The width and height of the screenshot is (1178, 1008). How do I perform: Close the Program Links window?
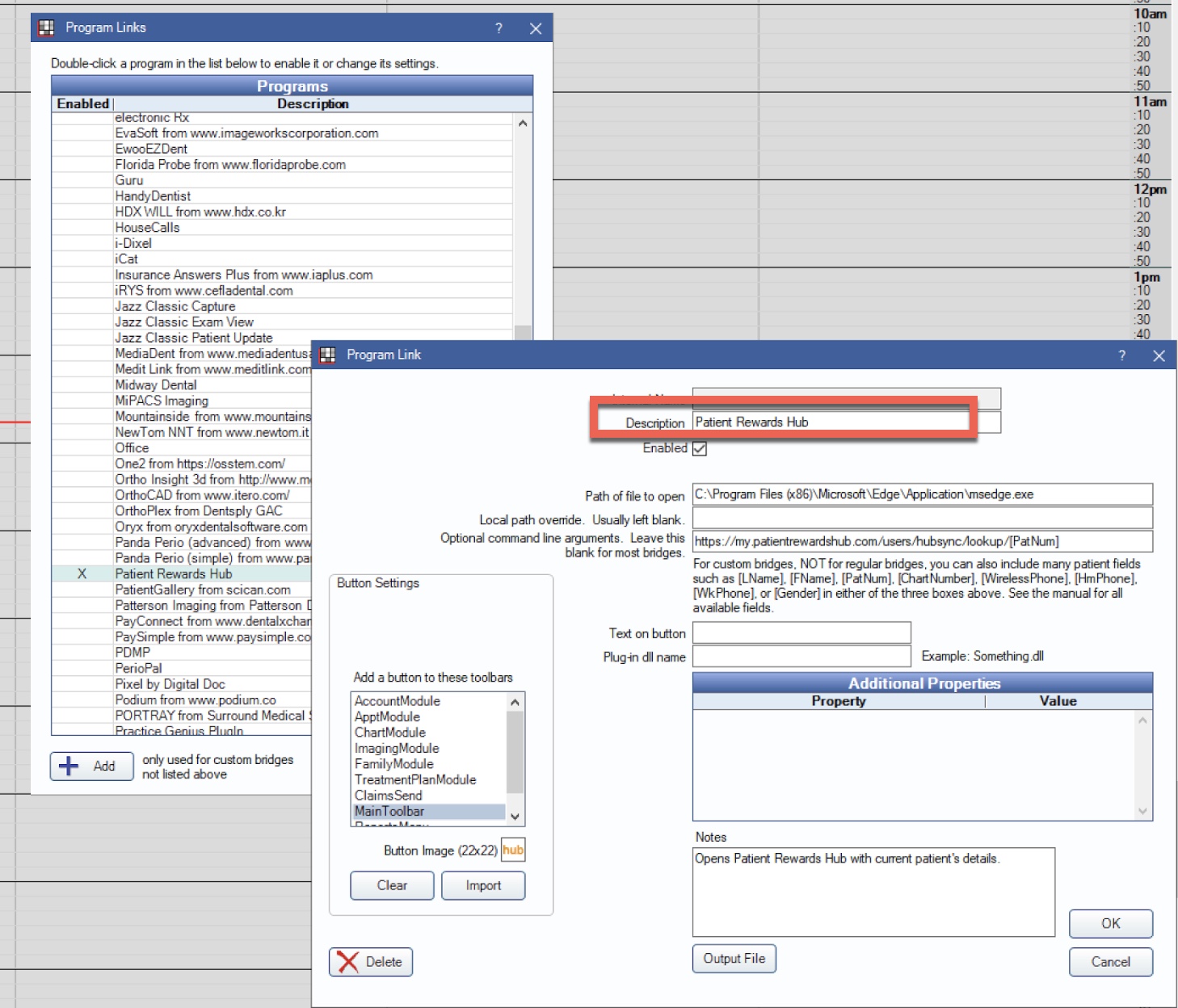point(535,28)
